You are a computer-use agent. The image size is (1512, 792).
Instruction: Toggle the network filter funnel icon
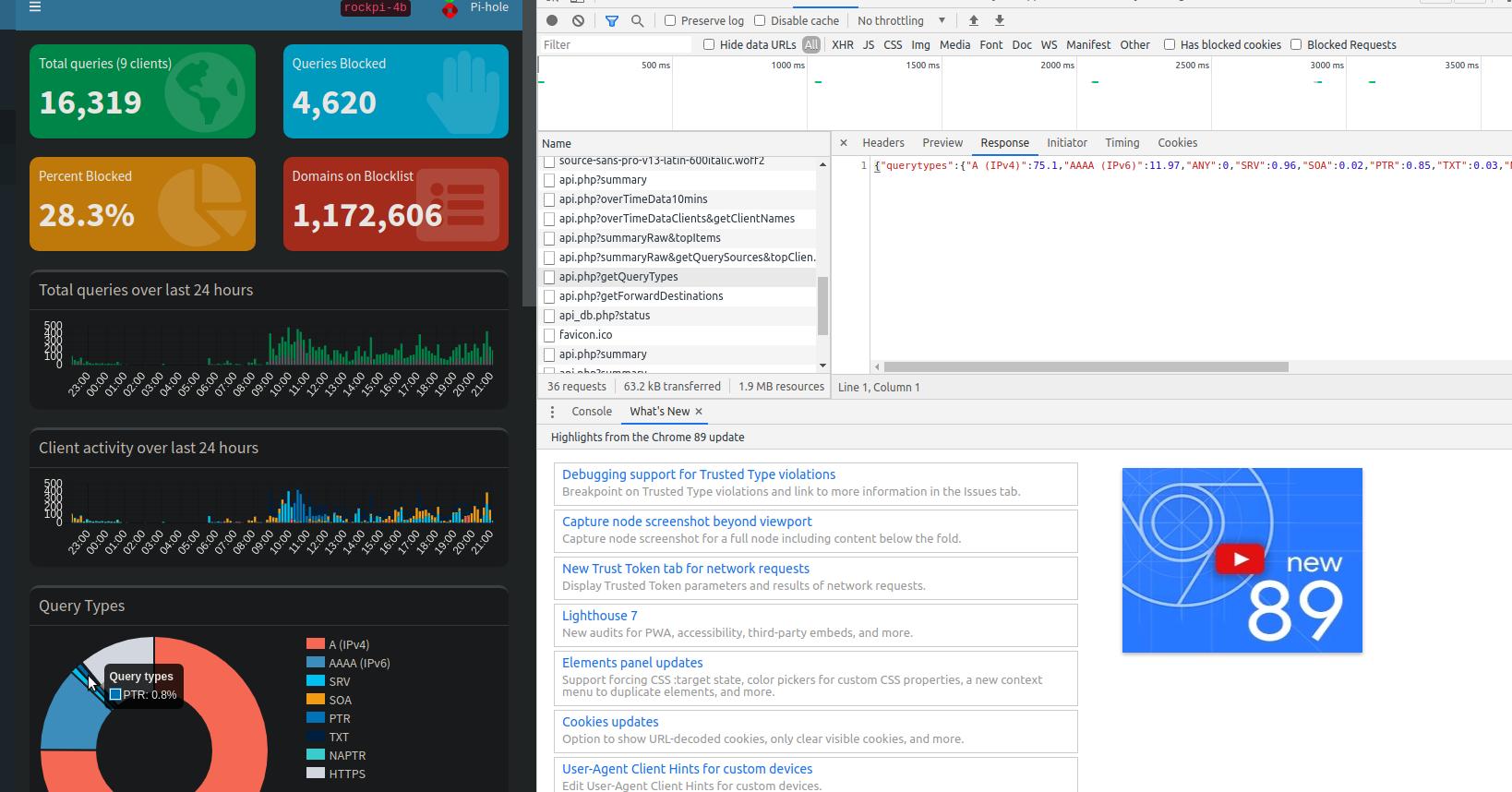[x=612, y=20]
